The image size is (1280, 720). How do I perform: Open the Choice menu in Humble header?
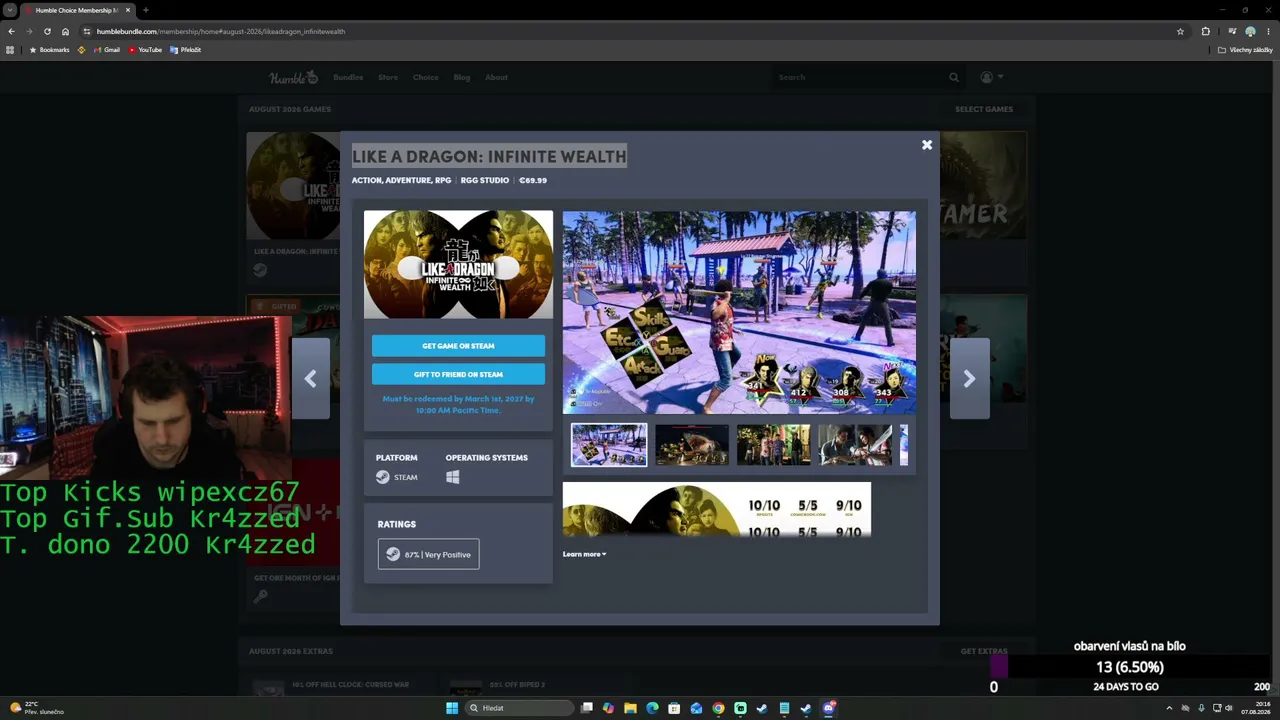point(426,77)
